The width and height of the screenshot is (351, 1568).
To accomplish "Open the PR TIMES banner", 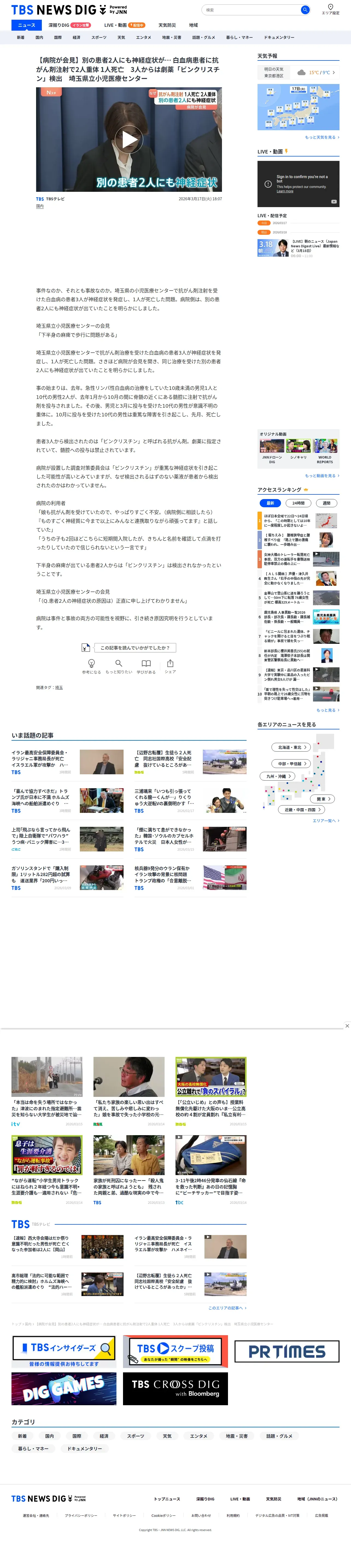I will [286, 1351].
